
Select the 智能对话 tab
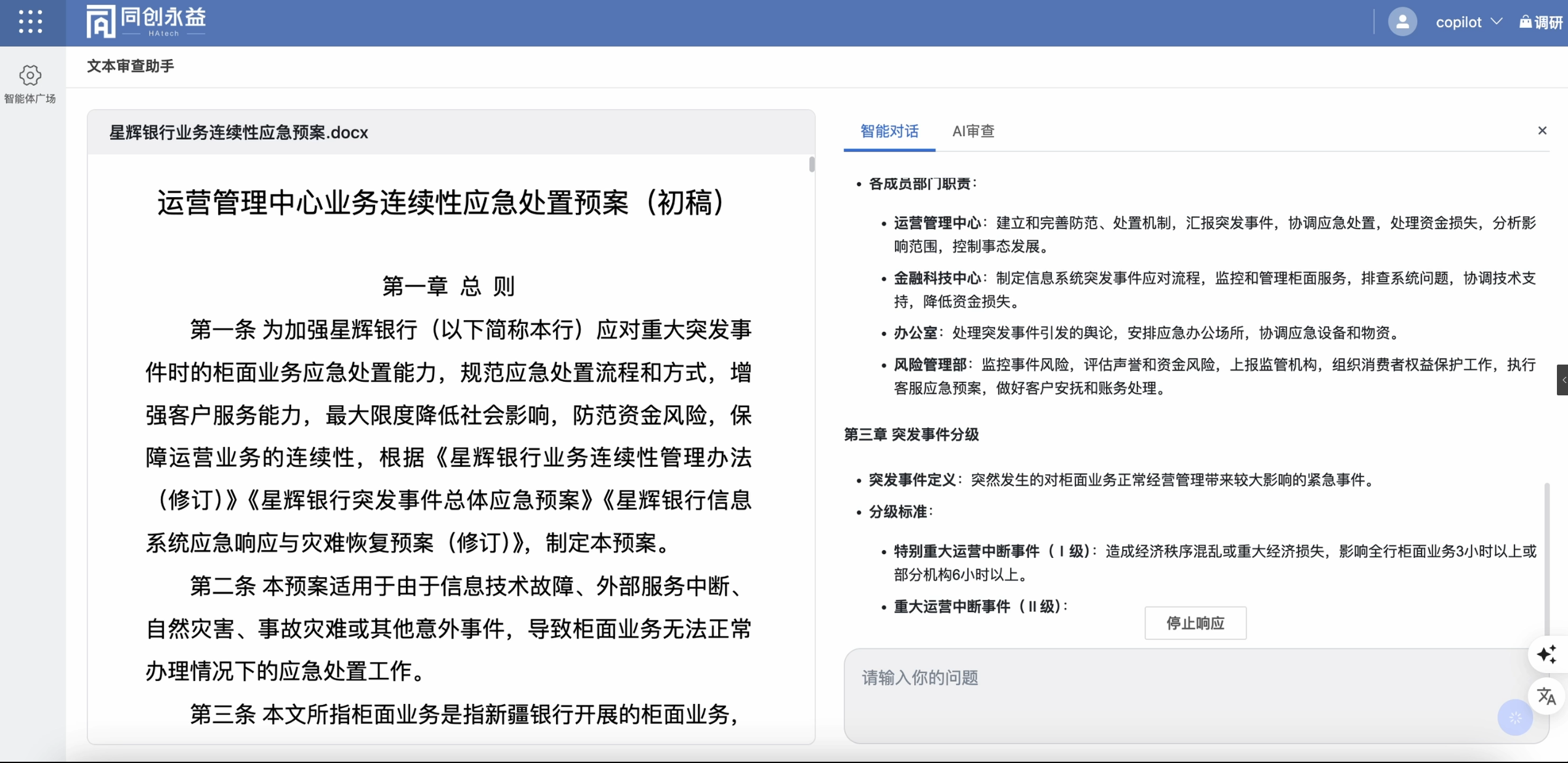point(889,131)
